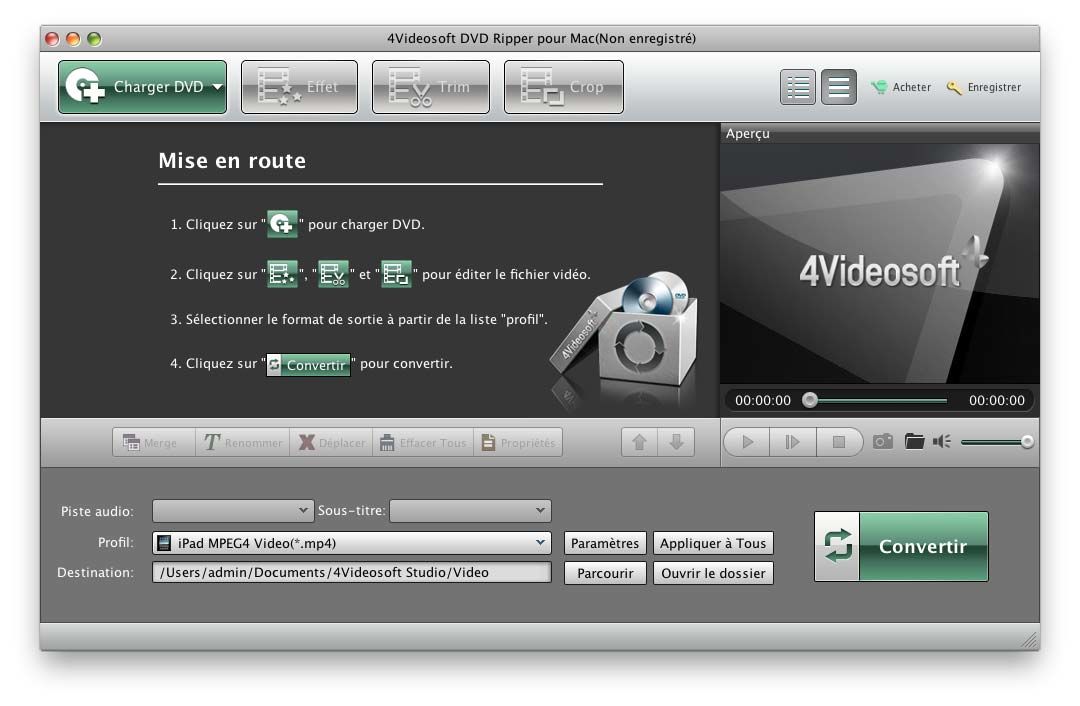Click the window title text

tap(541, 39)
